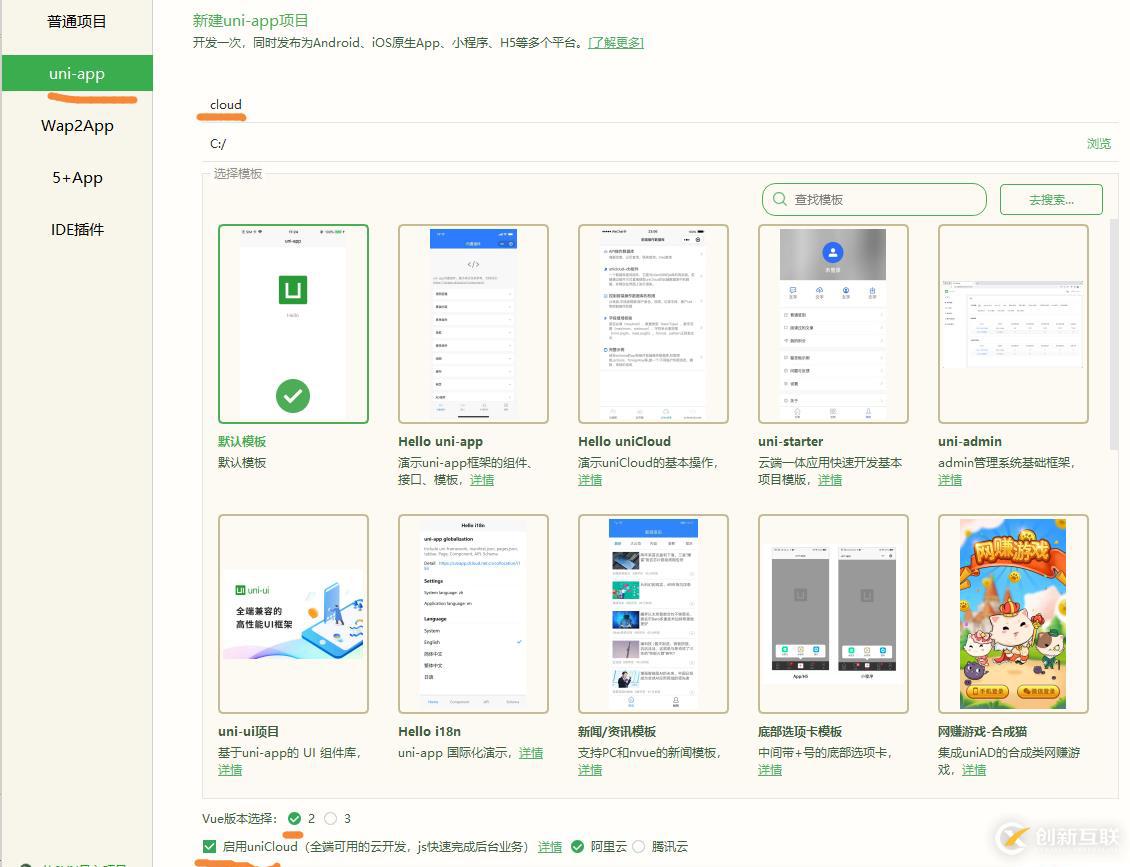Switch to Wap2App project type
Image resolution: width=1130 pixels, height=867 pixels.
click(77, 125)
